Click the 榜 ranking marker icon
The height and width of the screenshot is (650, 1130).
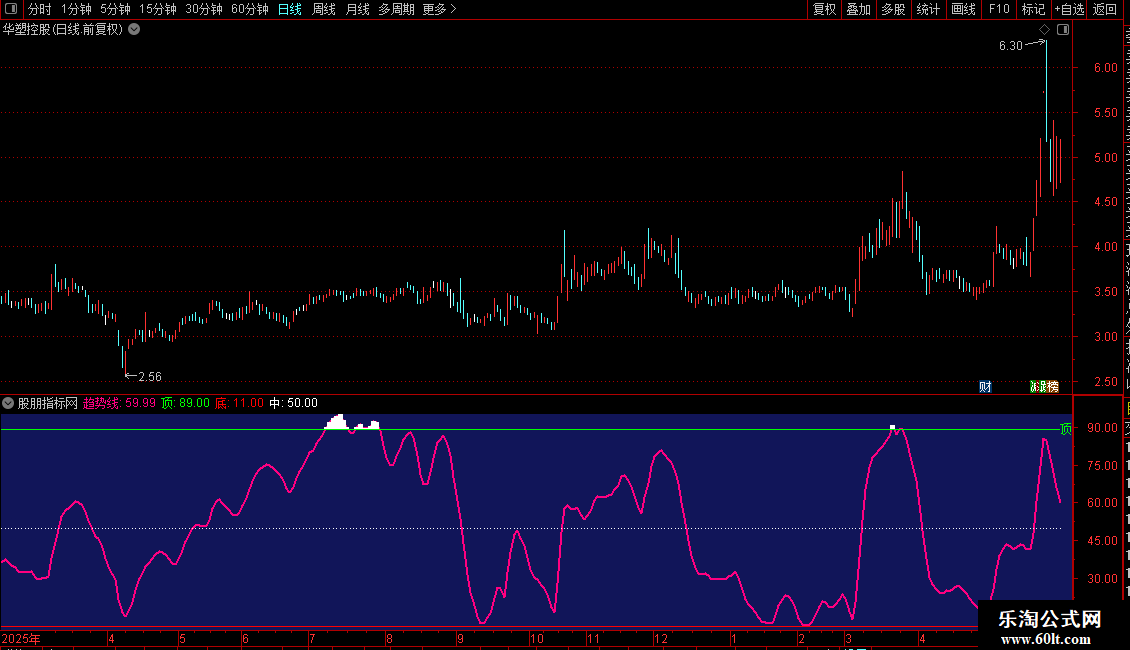[1052, 387]
